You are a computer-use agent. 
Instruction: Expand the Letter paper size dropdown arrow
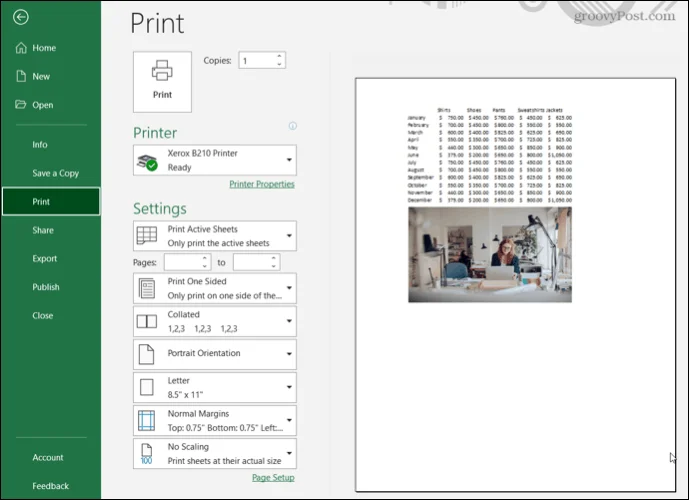coord(289,388)
